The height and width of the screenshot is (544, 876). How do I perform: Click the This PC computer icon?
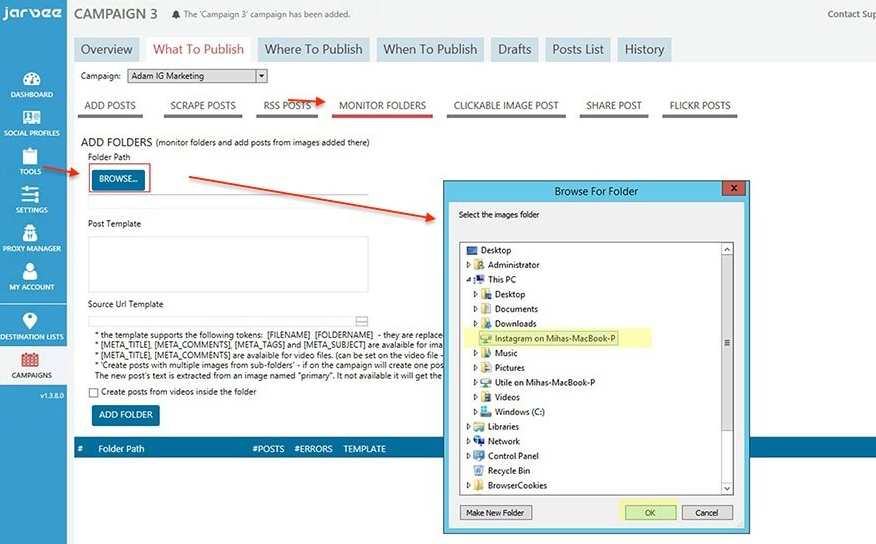pos(479,279)
